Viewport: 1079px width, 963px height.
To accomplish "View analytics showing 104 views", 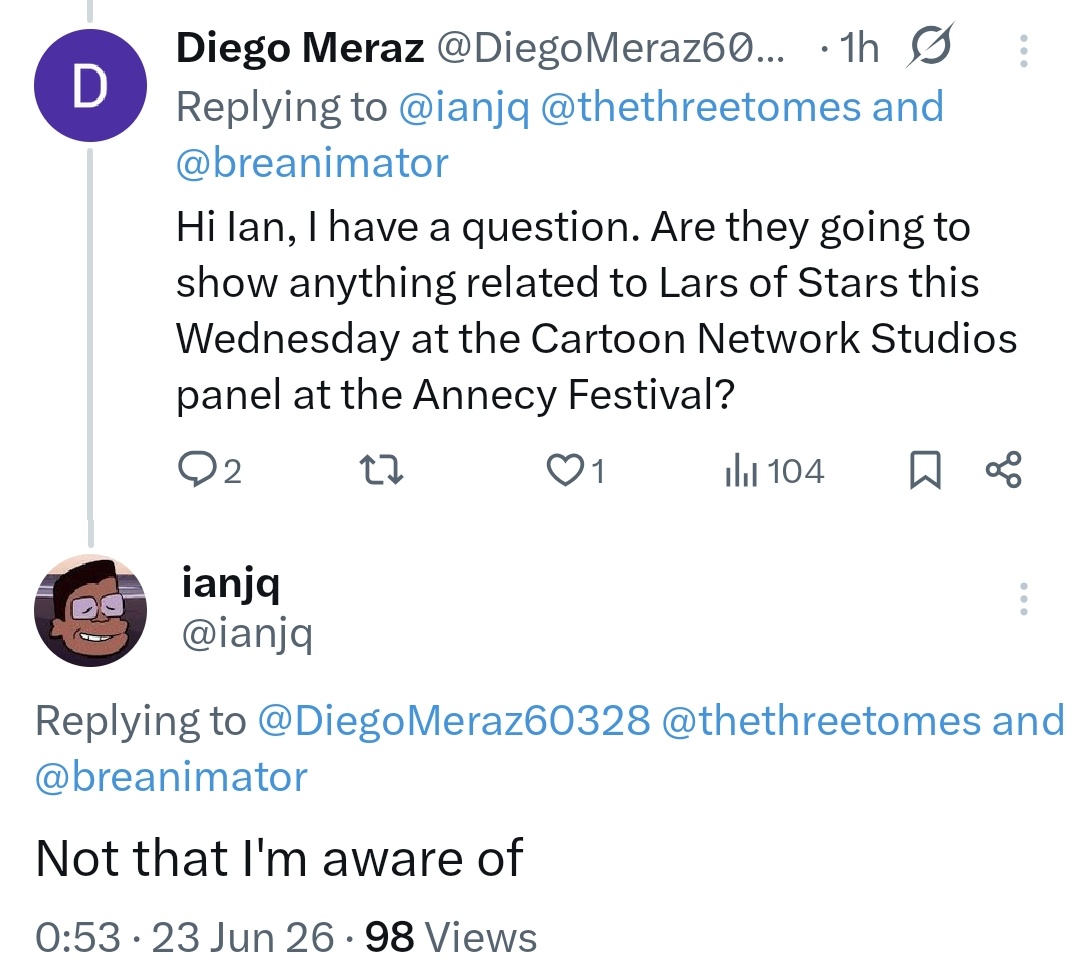I will pyautogui.click(x=774, y=471).
